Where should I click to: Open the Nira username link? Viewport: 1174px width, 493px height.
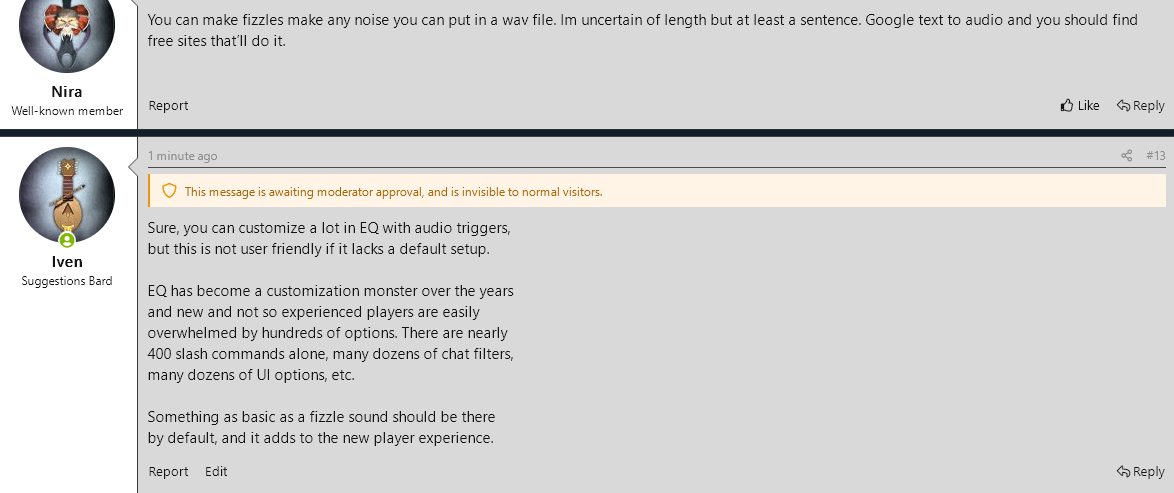[67, 92]
